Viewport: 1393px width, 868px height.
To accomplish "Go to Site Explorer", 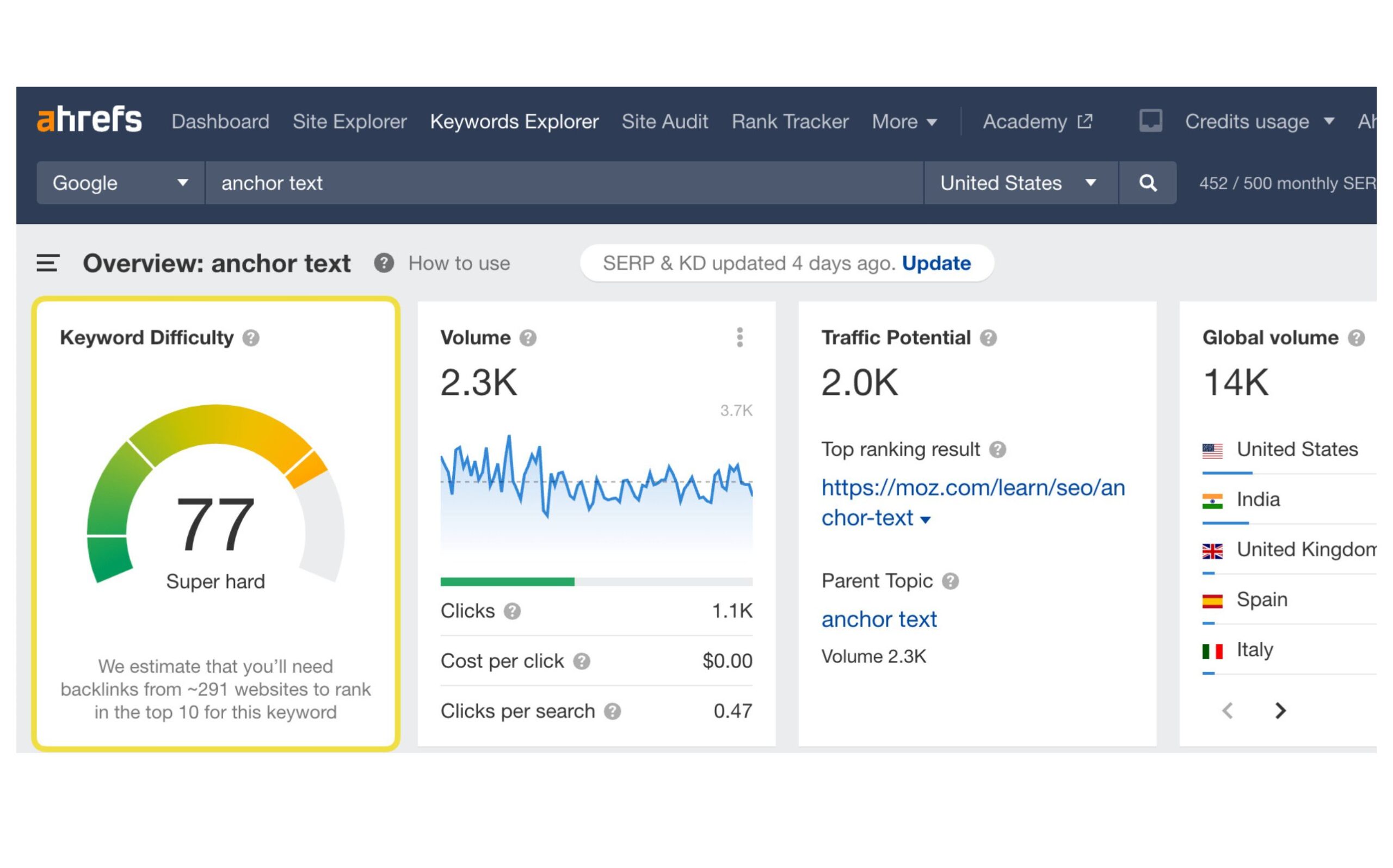I will [x=349, y=122].
